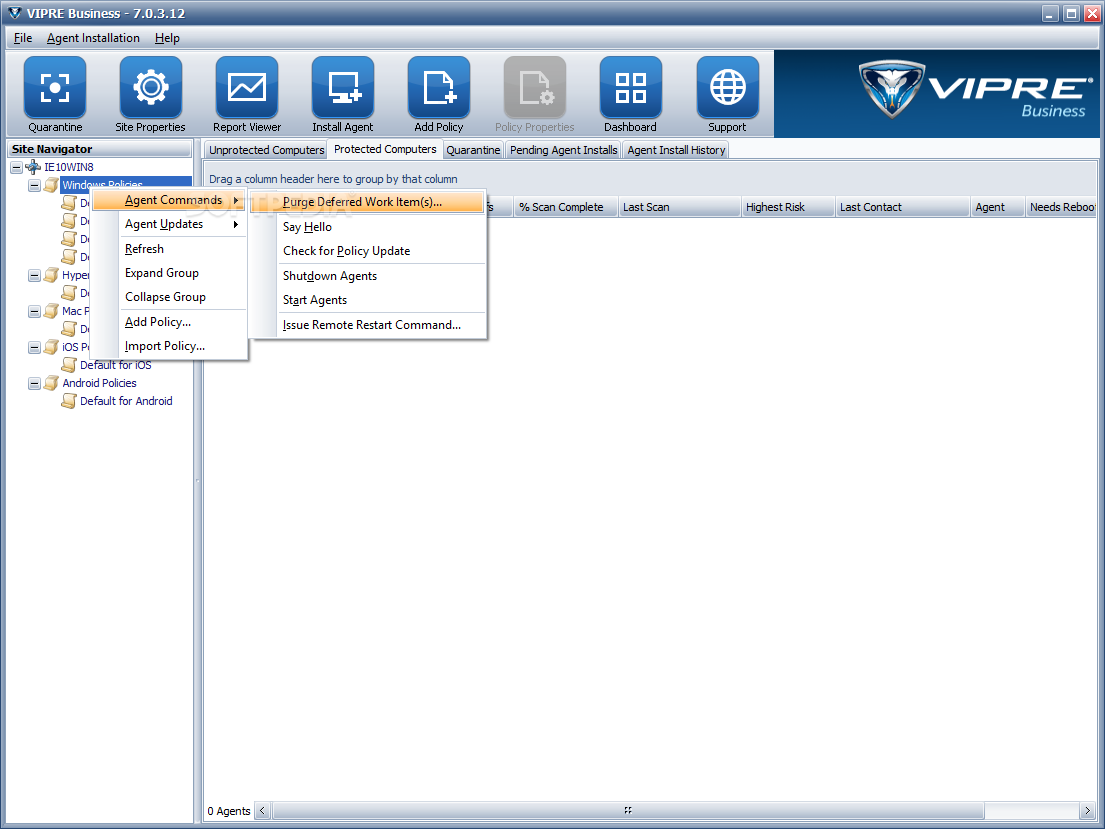This screenshot has width=1105, height=829.
Task: Switch to Pending Agent Installs tab
Action: point(564,149)
